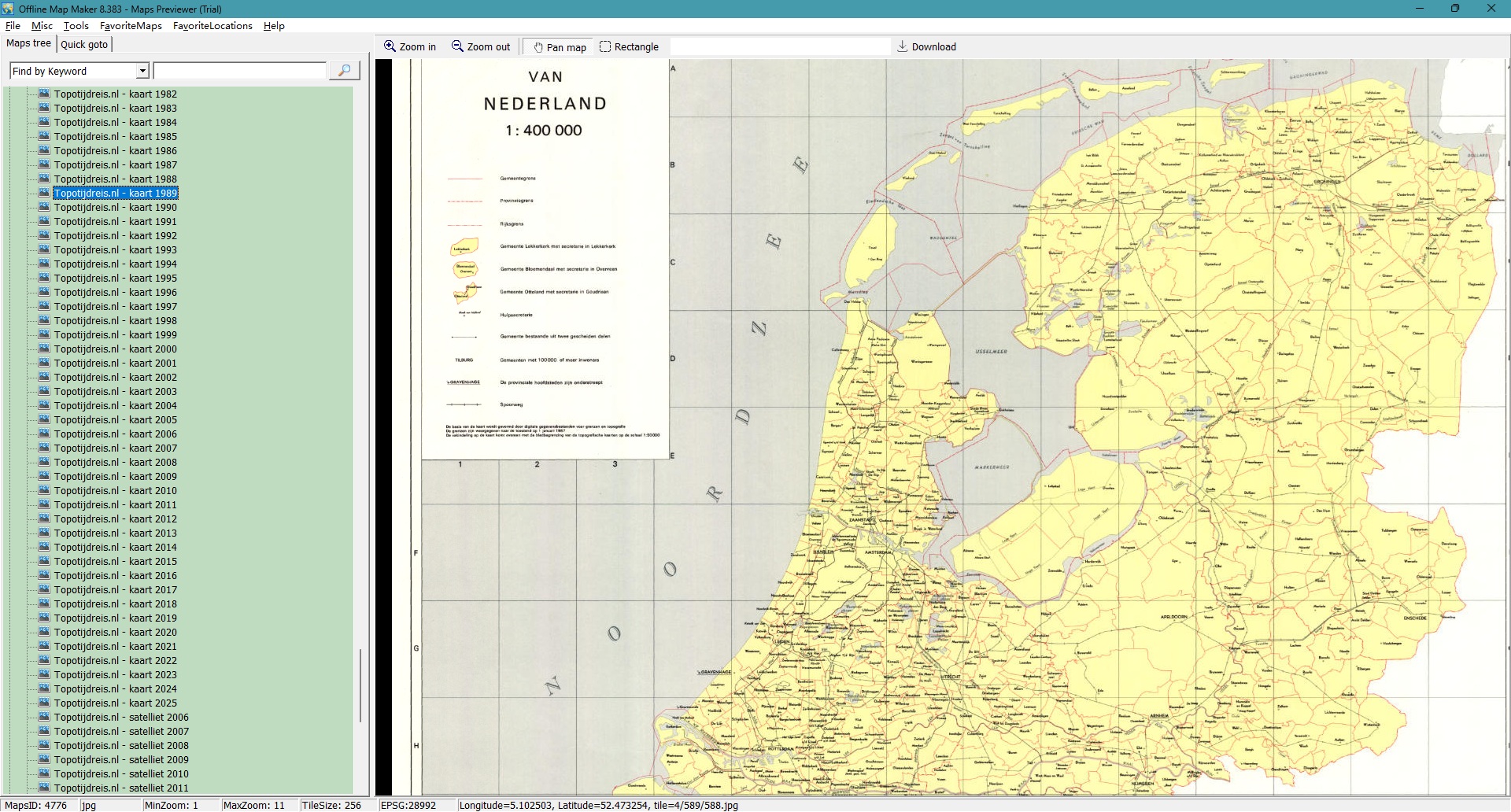Open the Tools menu
The width and height of the screenshot is (1511, 812).
point(76,25)
